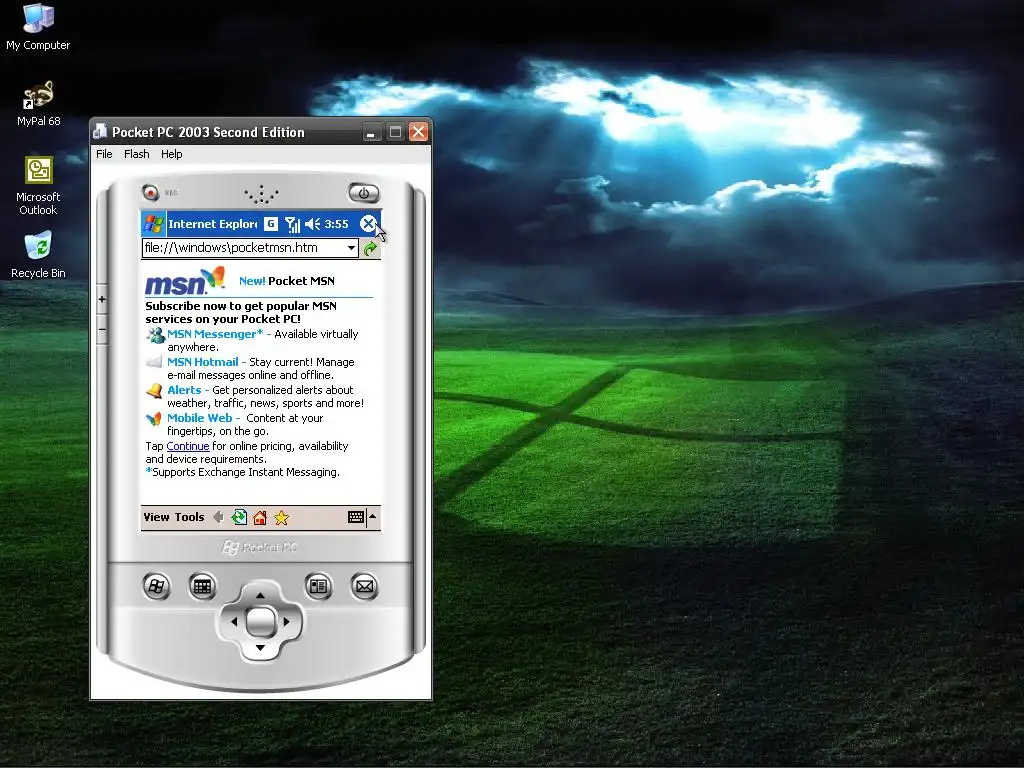This screenshot has width=1024, height=768.
Task: Open the Help menu
Action: 172,154
